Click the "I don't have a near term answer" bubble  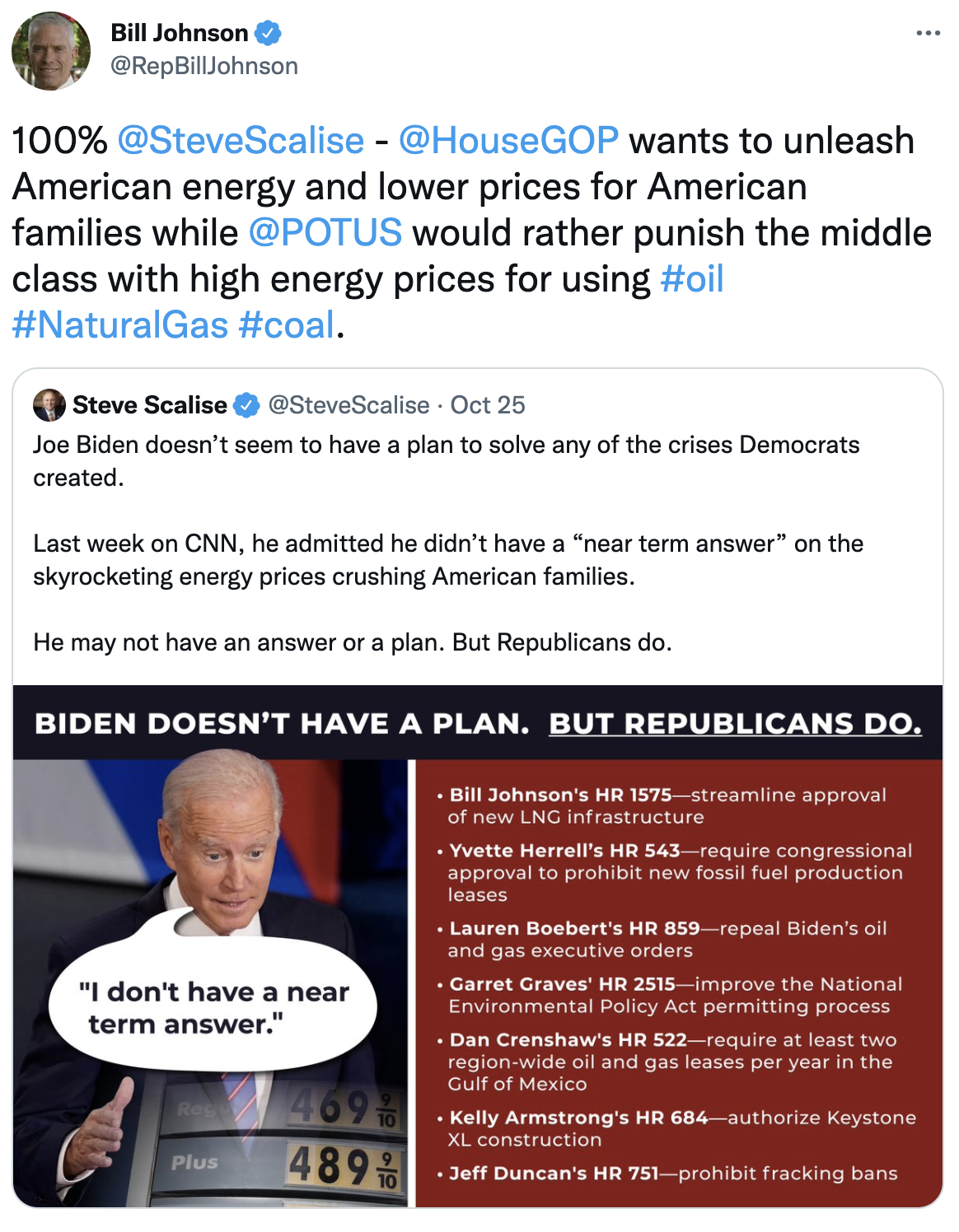pyautogui.click(x=213, y=1008)
